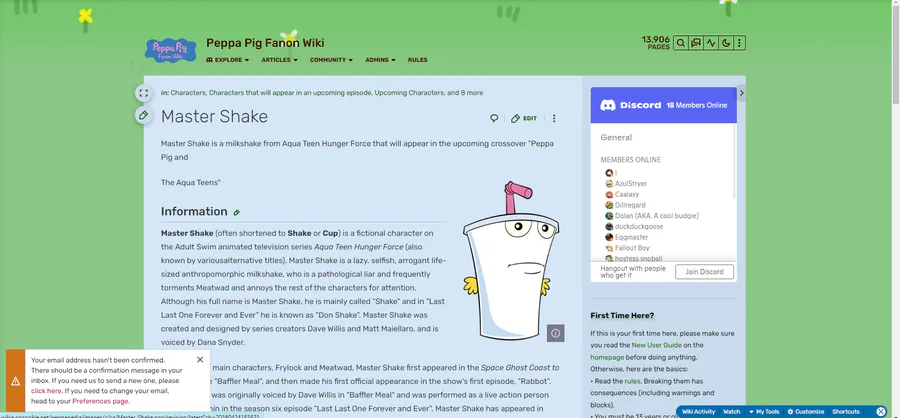Select duckduckgoose in Discord members
This screenshot has height=418, width=900.
(634, 227)
